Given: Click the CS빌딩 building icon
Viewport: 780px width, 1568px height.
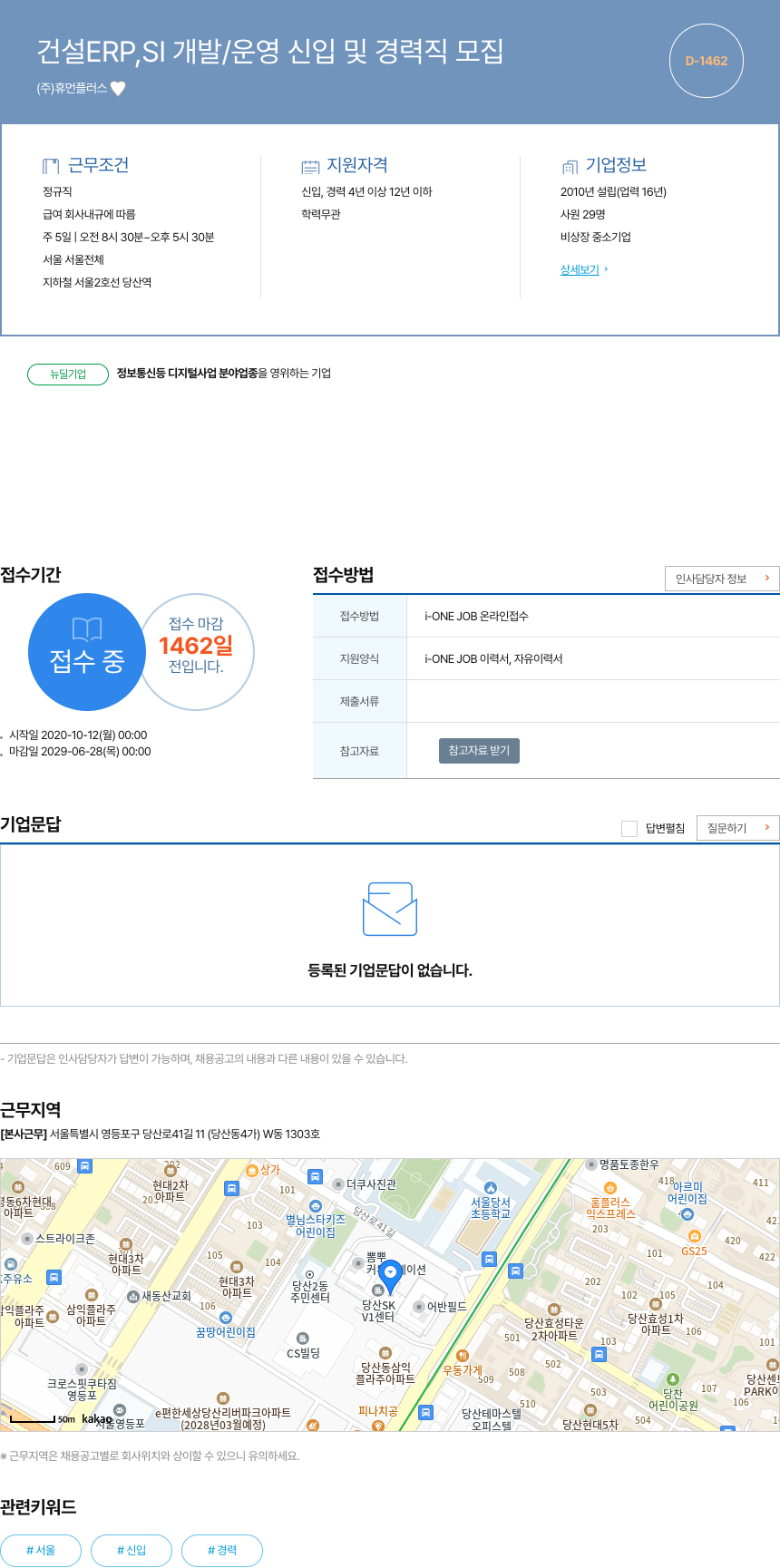Looking at the screenshot, I should (x=303, y=1339).
